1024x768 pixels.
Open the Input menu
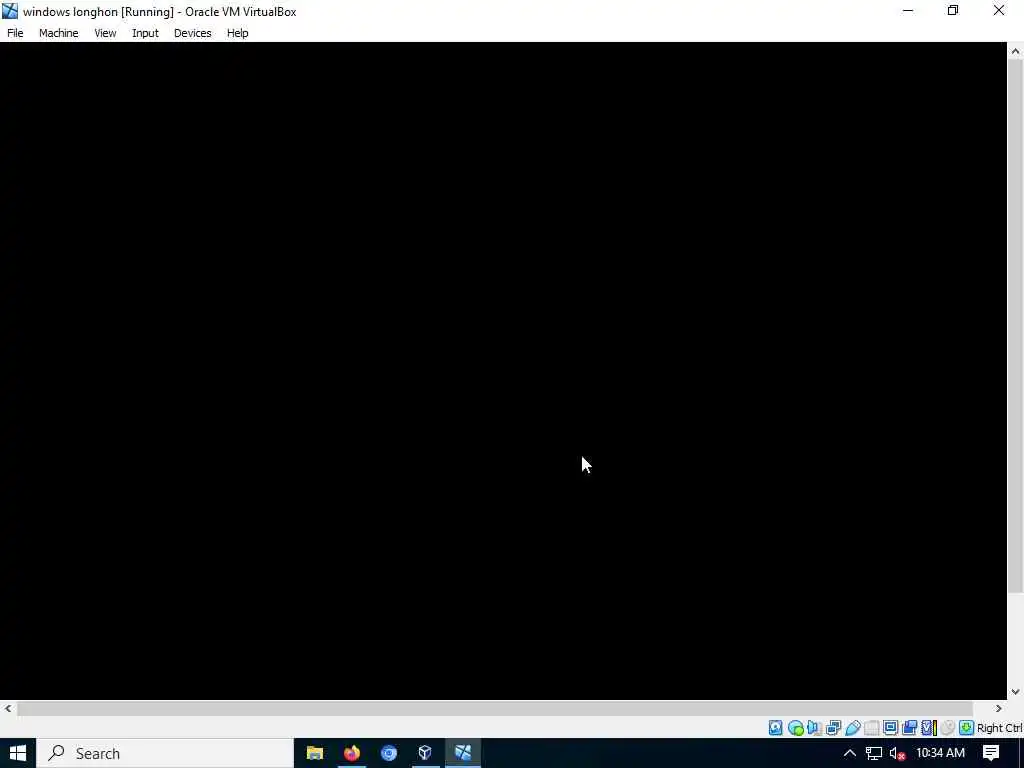pyautogui.click(x=145, y=33)
